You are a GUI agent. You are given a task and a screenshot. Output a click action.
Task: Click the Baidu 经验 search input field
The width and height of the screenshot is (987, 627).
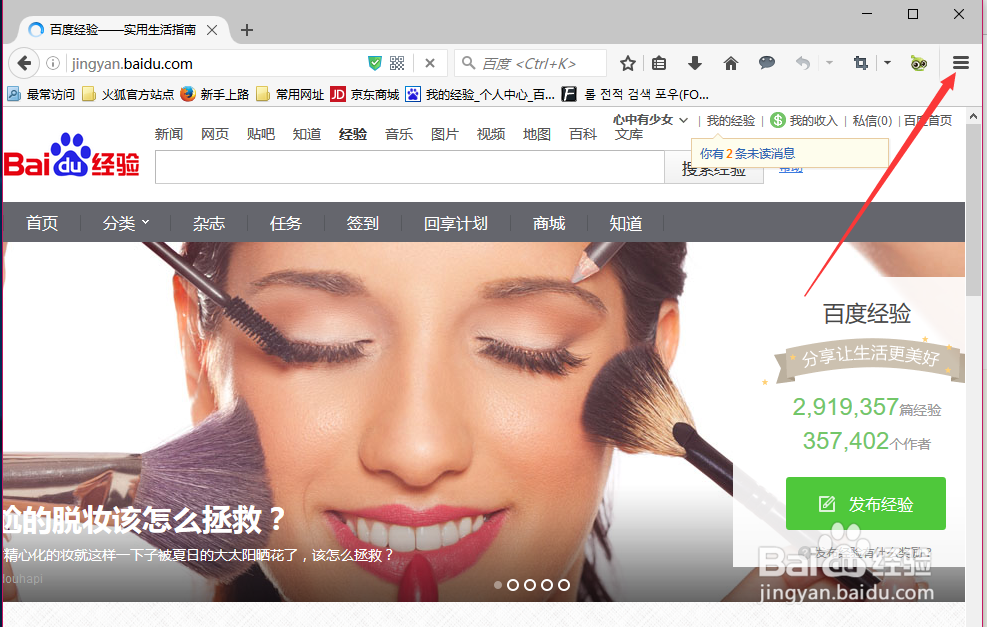(410, 167)
